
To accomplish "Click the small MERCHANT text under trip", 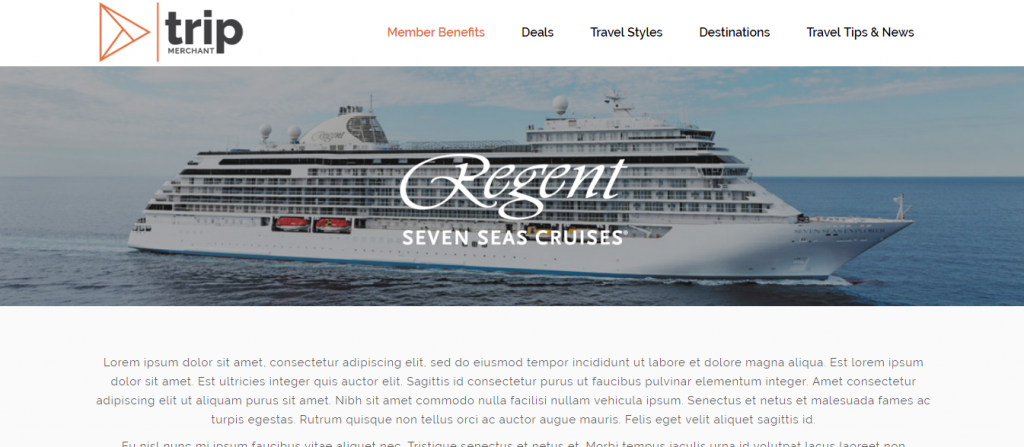I will [x=191, y=51].
